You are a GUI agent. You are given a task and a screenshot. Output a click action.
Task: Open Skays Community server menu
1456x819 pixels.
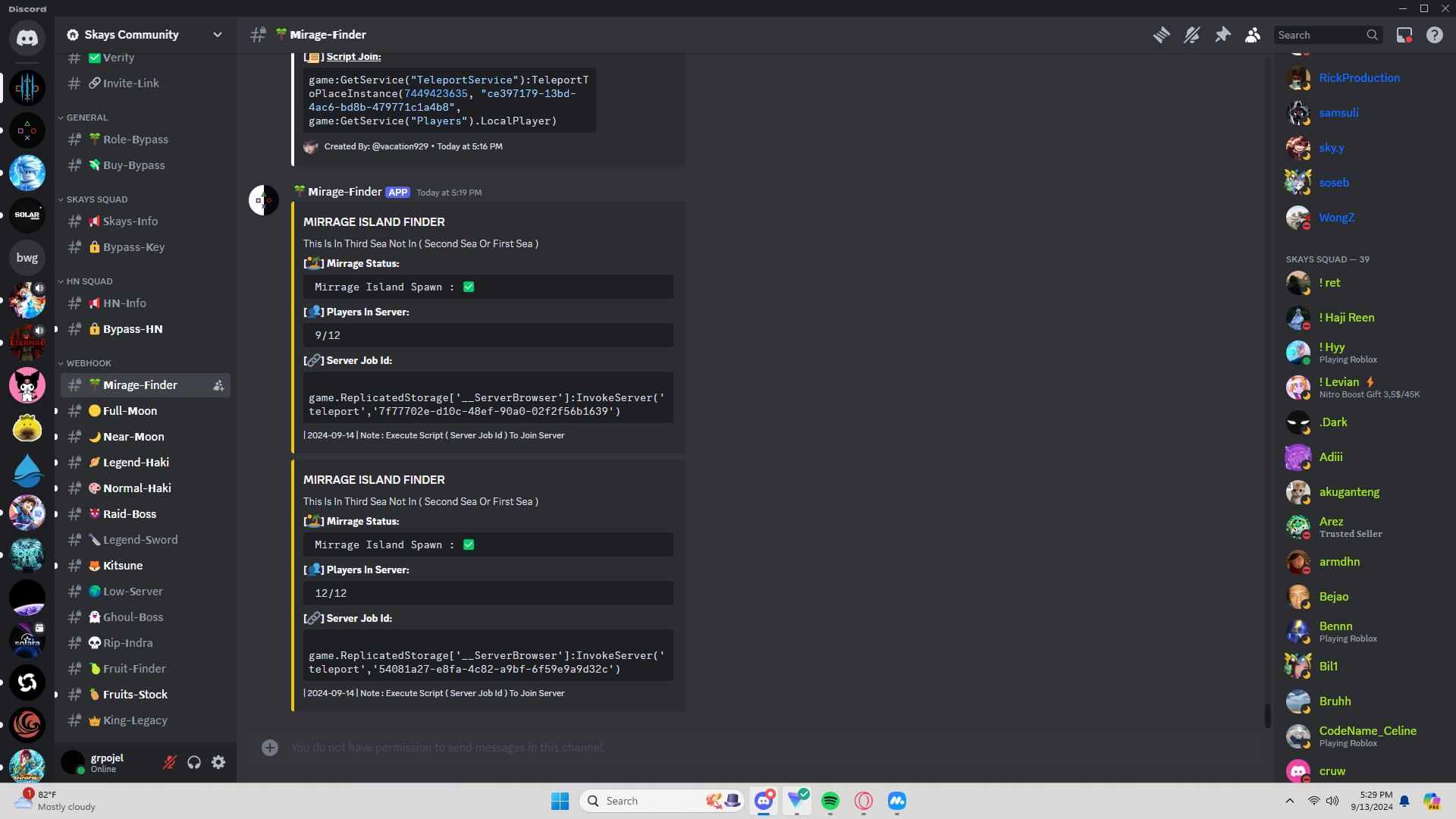point(146,35)
